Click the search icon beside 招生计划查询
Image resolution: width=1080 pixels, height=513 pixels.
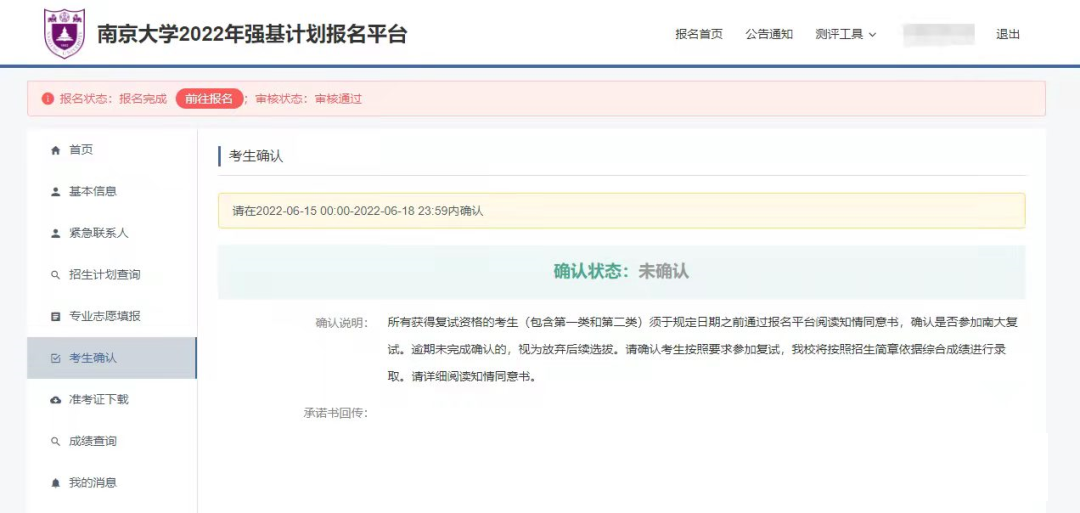[56, 275]
